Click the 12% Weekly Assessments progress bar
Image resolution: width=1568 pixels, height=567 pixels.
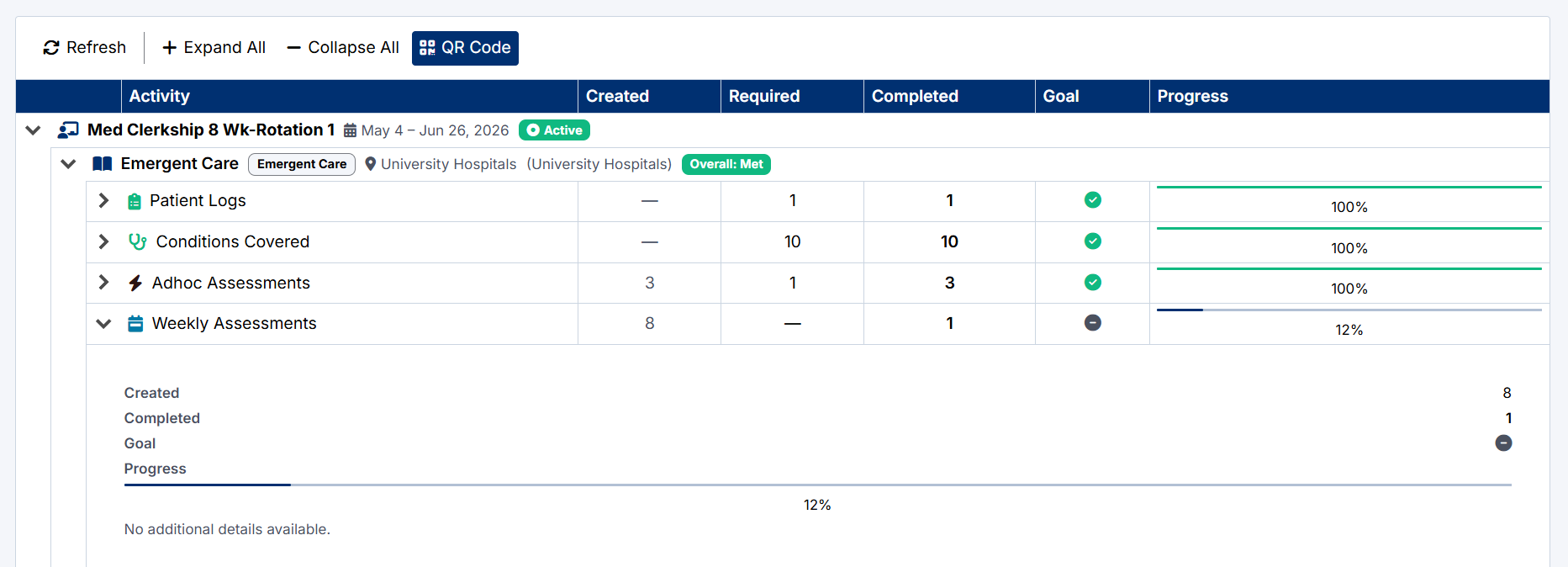tap(1349, 310)
